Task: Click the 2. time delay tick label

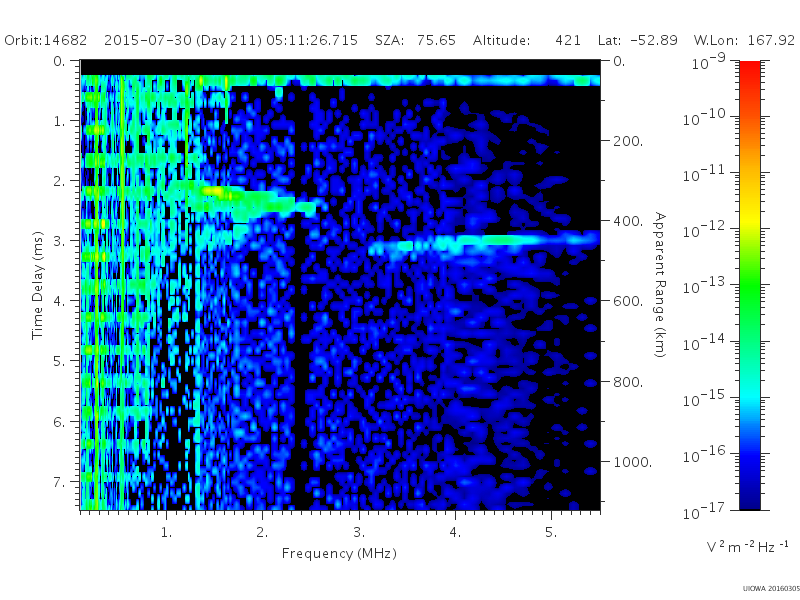Action: [60, 181]
